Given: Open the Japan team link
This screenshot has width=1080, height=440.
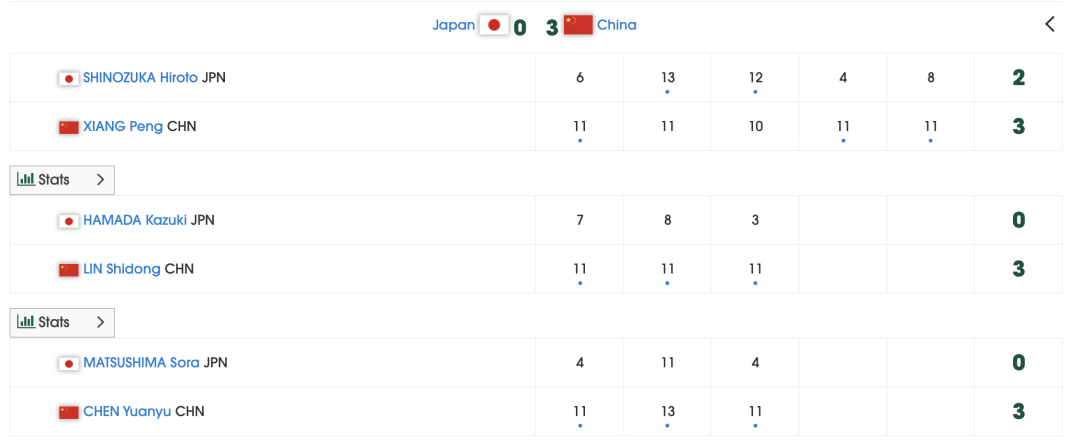Looking at the screenshot, I should [453, 25].
